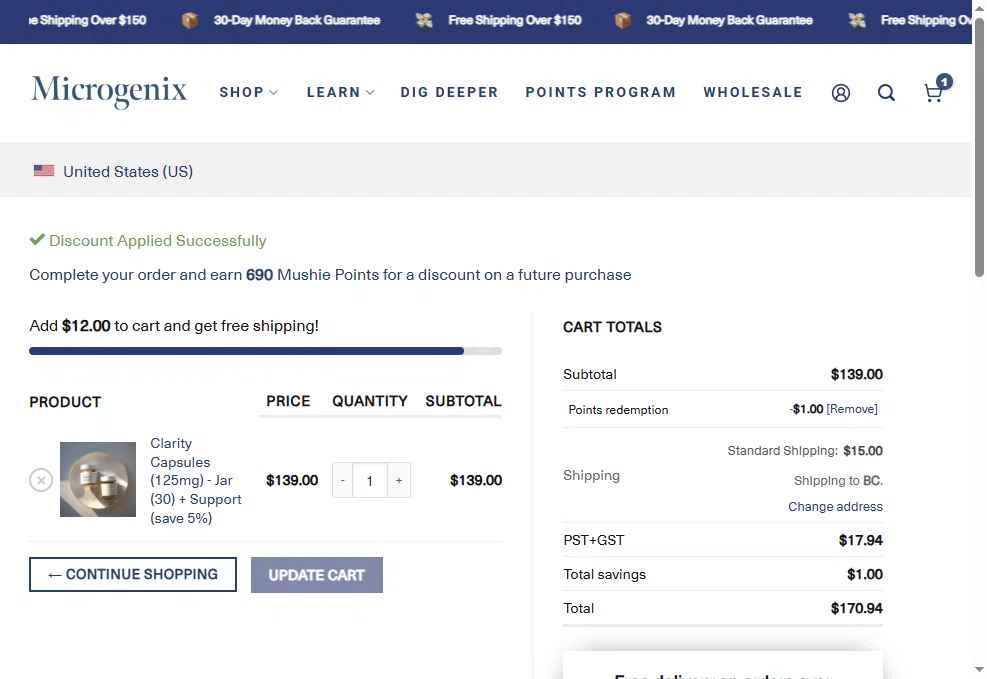Click the quantity input field
The height and width of the screenshot is (679, 987).
[370, 480]
